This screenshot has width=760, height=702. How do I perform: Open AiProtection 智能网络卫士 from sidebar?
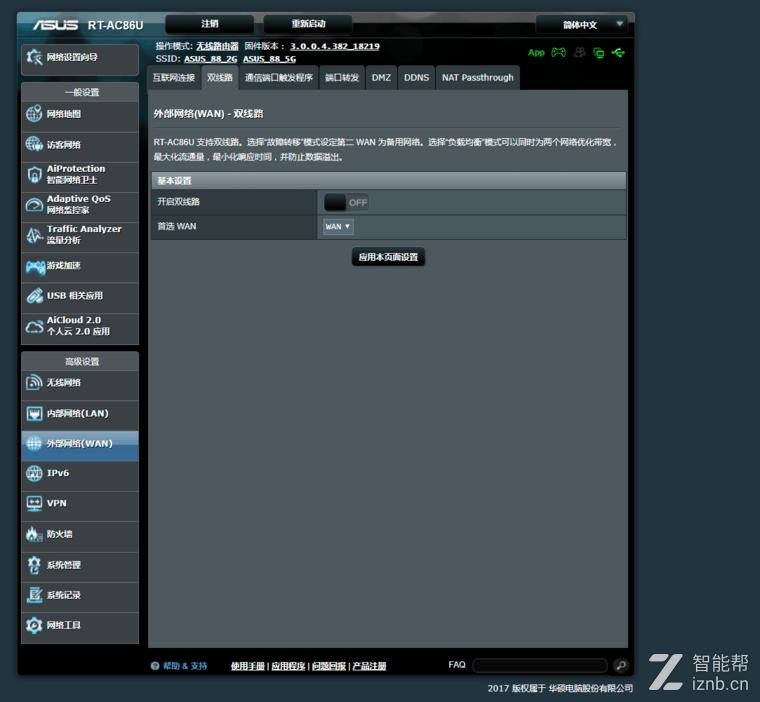click(x=80, y=175)
